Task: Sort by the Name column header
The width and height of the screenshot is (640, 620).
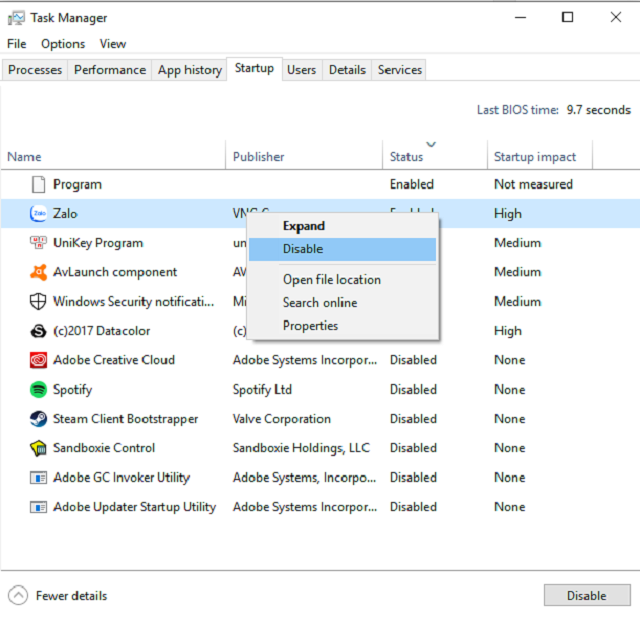Action: tap(113, 156)
